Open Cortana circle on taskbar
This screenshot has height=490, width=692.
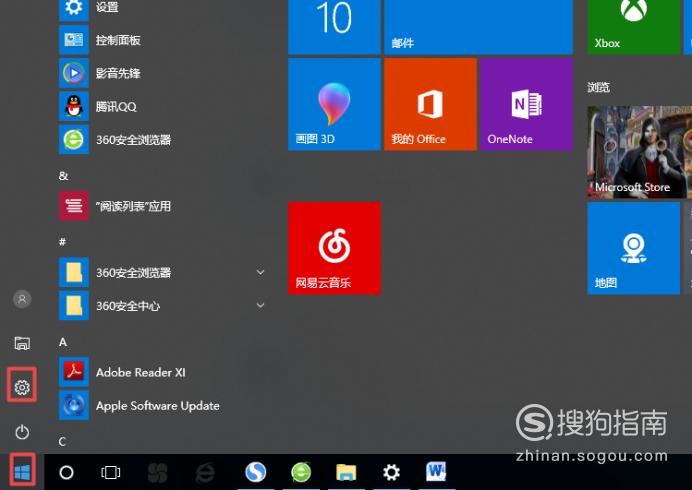click(x=66, y=472)
